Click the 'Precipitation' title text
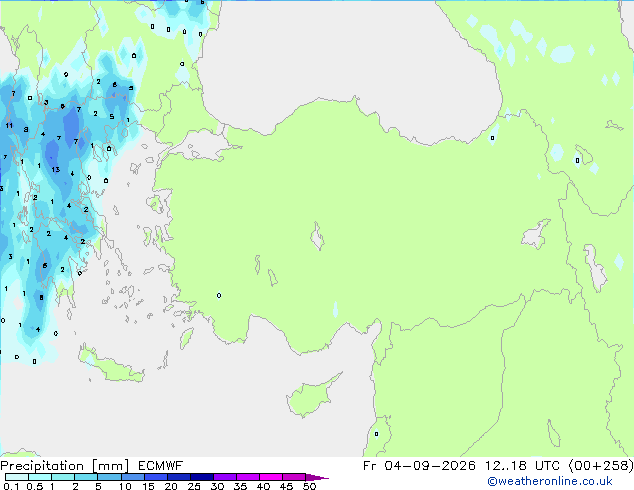Image resolution: width=634 pixels, height=490 pixels. [42, 466]
